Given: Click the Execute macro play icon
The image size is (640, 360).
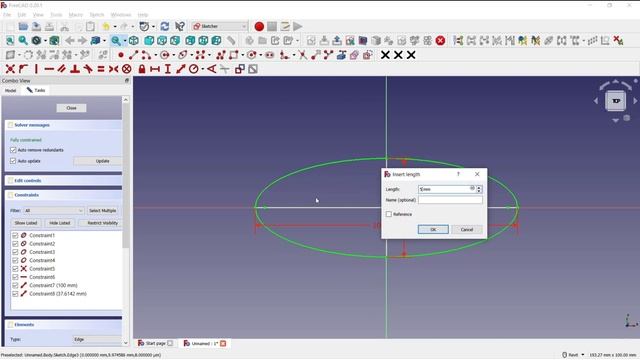Looking at the screenshot, I should (298, 27).
